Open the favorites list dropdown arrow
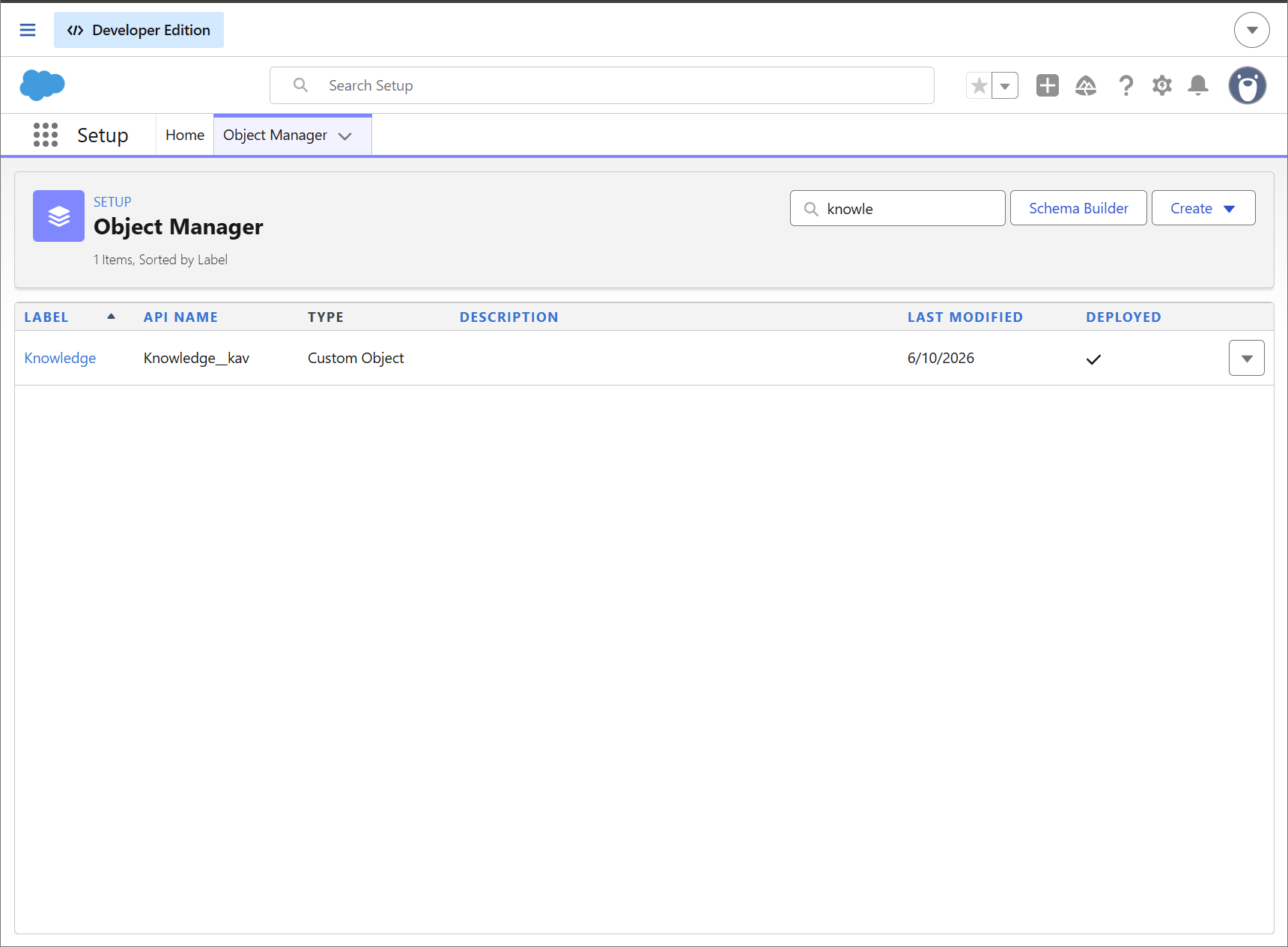The height and width of the screenshot is (947, 1288). click(x=1005, y=85)
